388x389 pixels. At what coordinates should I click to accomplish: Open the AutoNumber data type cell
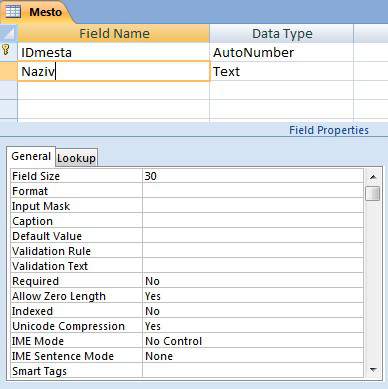(x=282, y=52)
